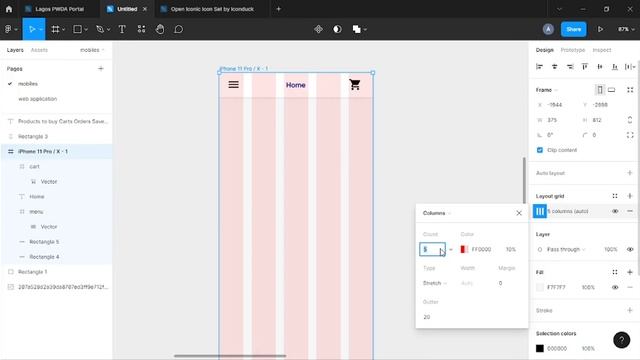
Task: Select the Move tool
Action: pos(32,29)
